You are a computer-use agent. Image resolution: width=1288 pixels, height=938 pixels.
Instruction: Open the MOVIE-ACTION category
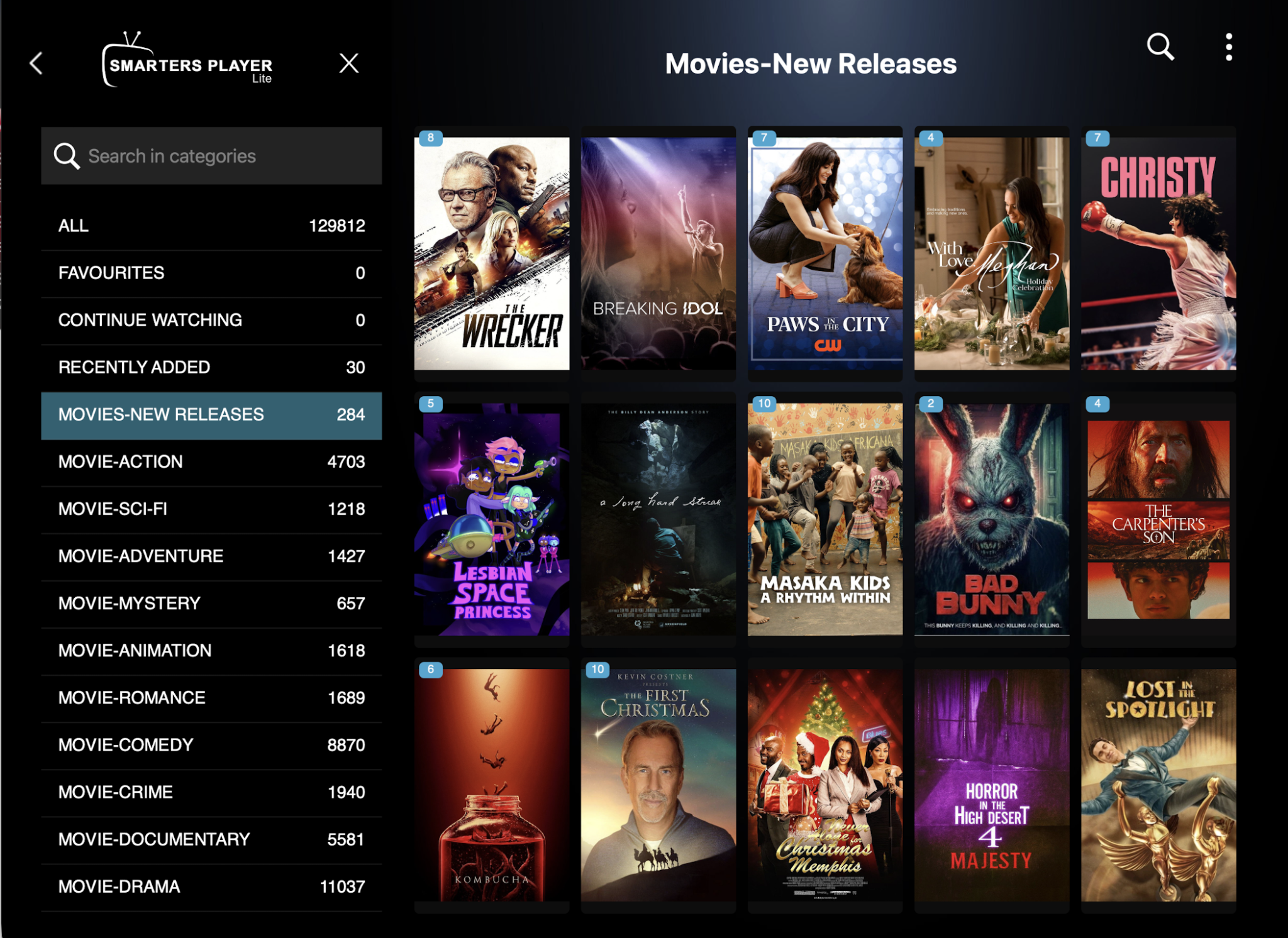[211, 461]
